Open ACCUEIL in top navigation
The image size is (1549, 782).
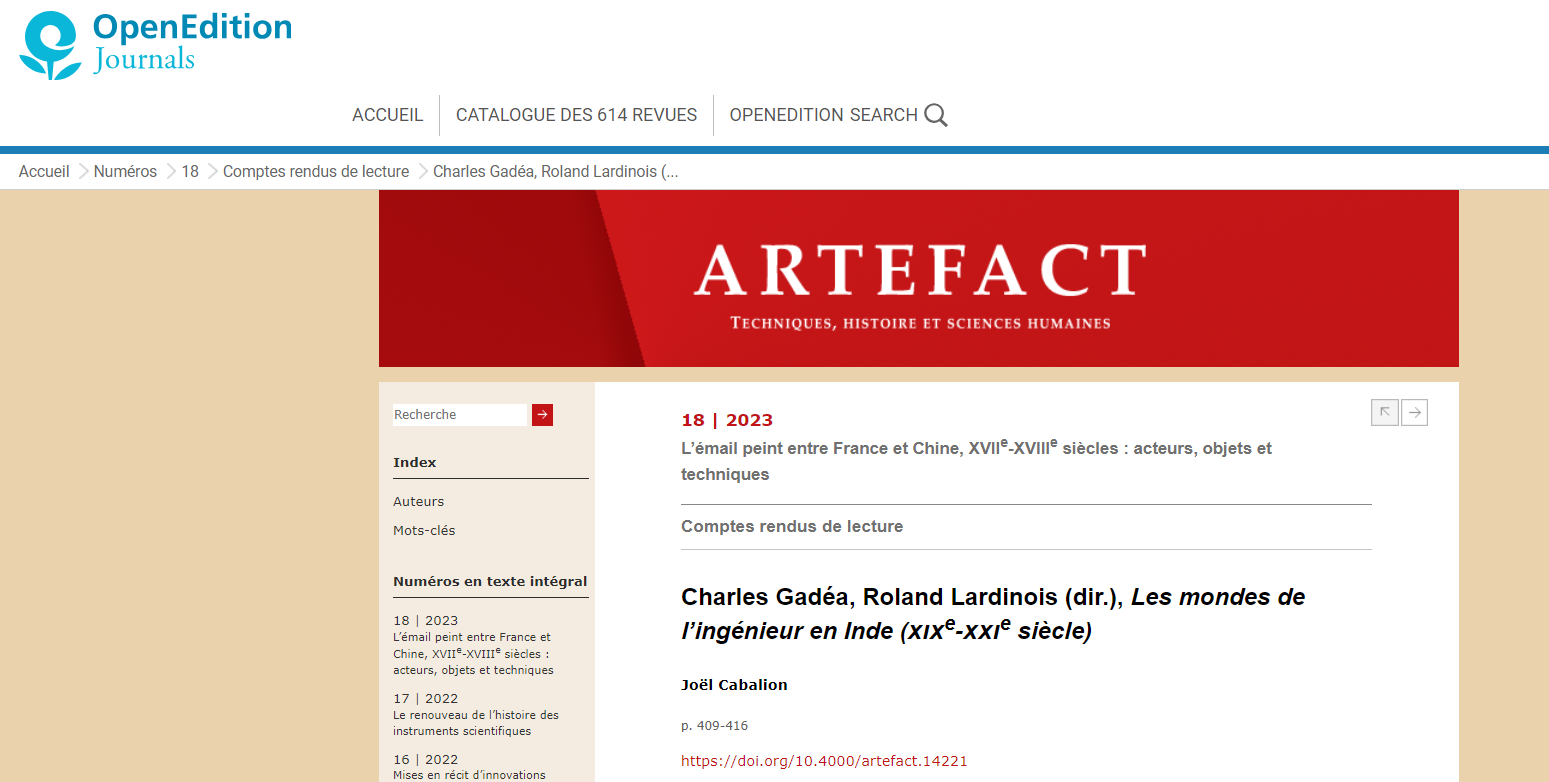point(387,115)
